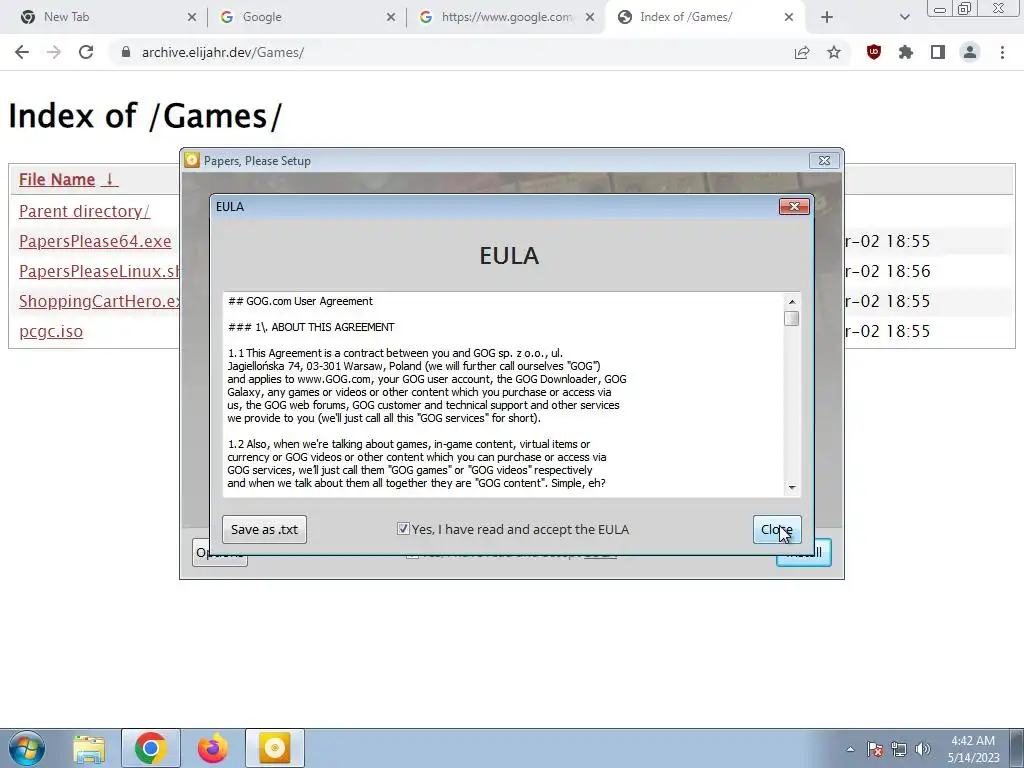Open the Chrome three-dot menu
The height and width of the screenshot is (768, 1024).
(x=1002, y=52)
